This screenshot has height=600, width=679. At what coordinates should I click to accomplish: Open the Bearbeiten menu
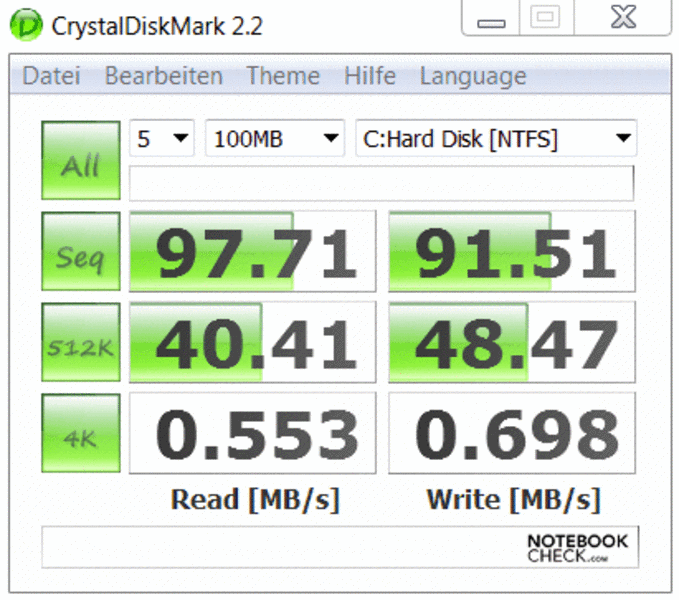164,76
